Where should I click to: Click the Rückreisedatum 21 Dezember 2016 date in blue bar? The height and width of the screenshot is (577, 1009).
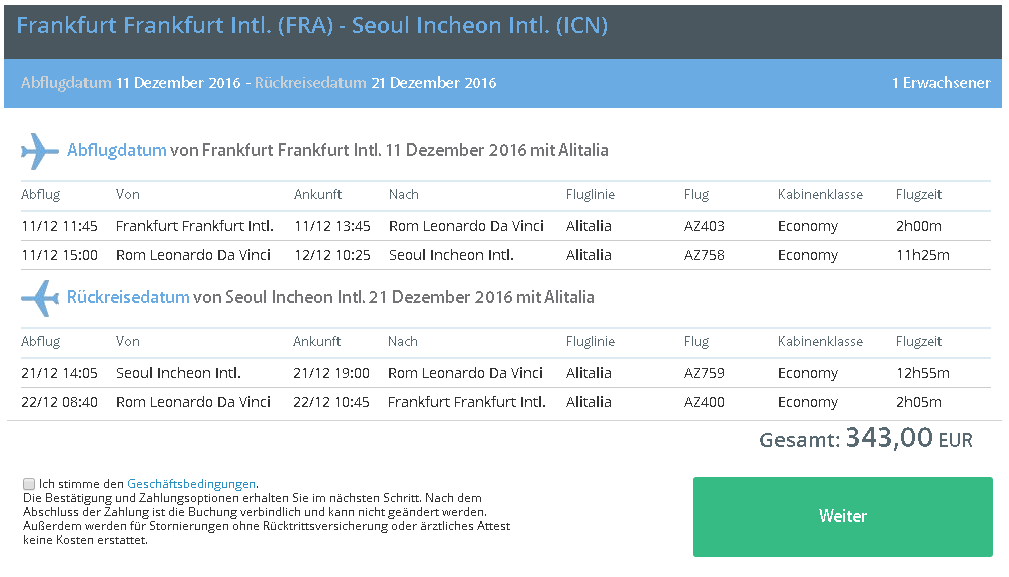coord(375,83)
